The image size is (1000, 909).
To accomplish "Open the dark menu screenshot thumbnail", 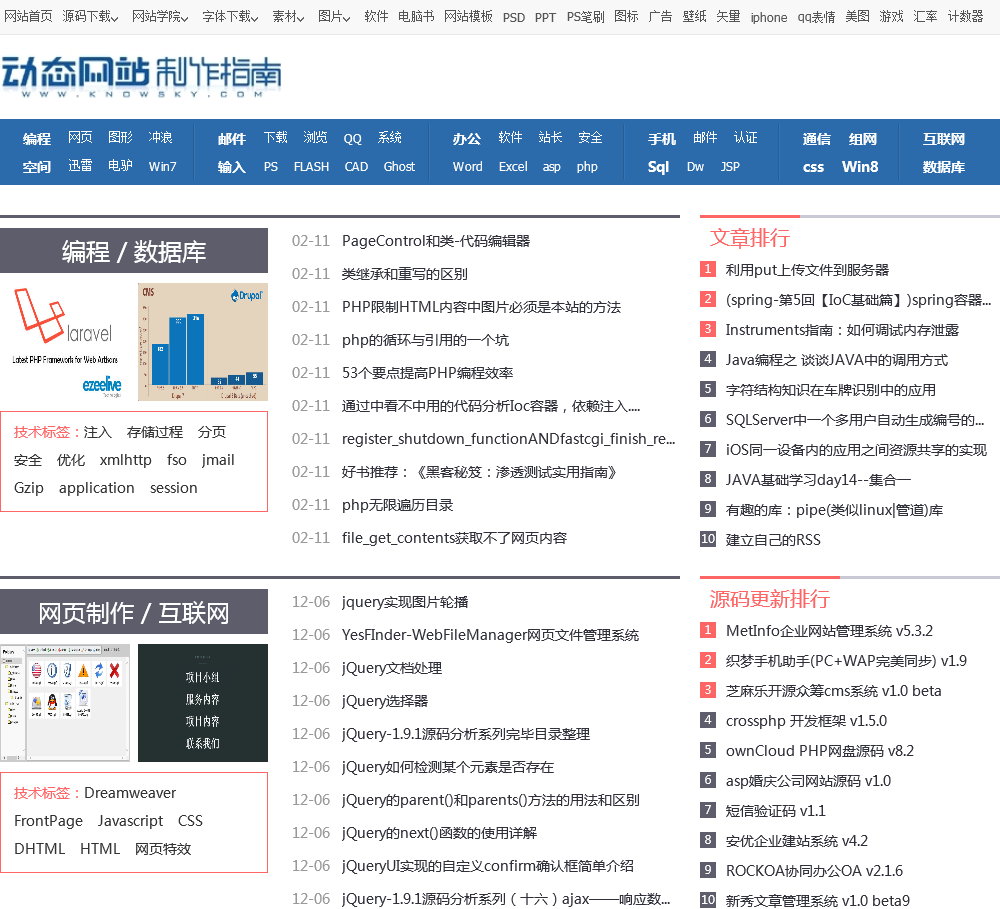I will 203,703.
